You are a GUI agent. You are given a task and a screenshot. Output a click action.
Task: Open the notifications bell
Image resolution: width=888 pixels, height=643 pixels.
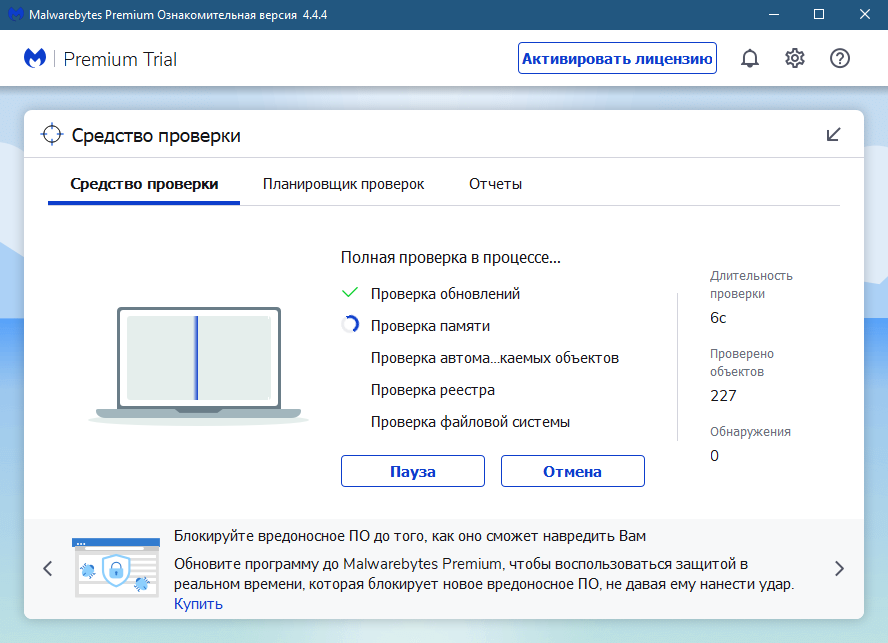[750, 58]
